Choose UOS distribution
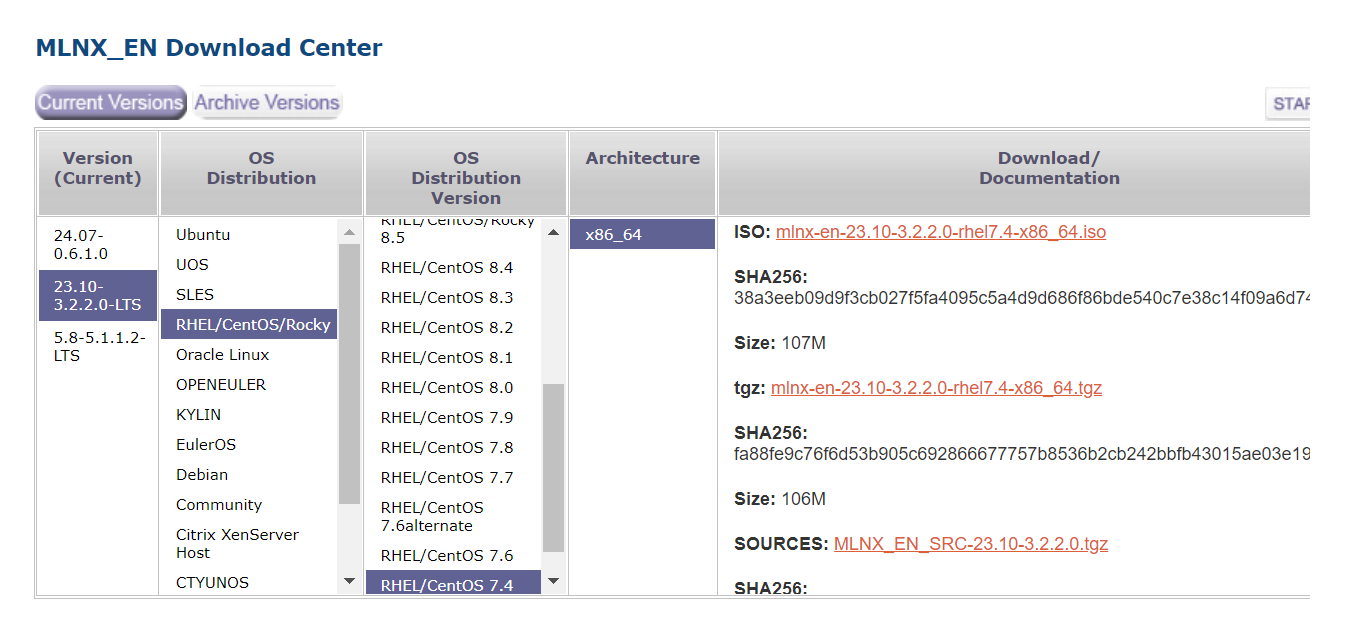Image resolution: width=1357 pixels, height=619 pixels. 249,264
